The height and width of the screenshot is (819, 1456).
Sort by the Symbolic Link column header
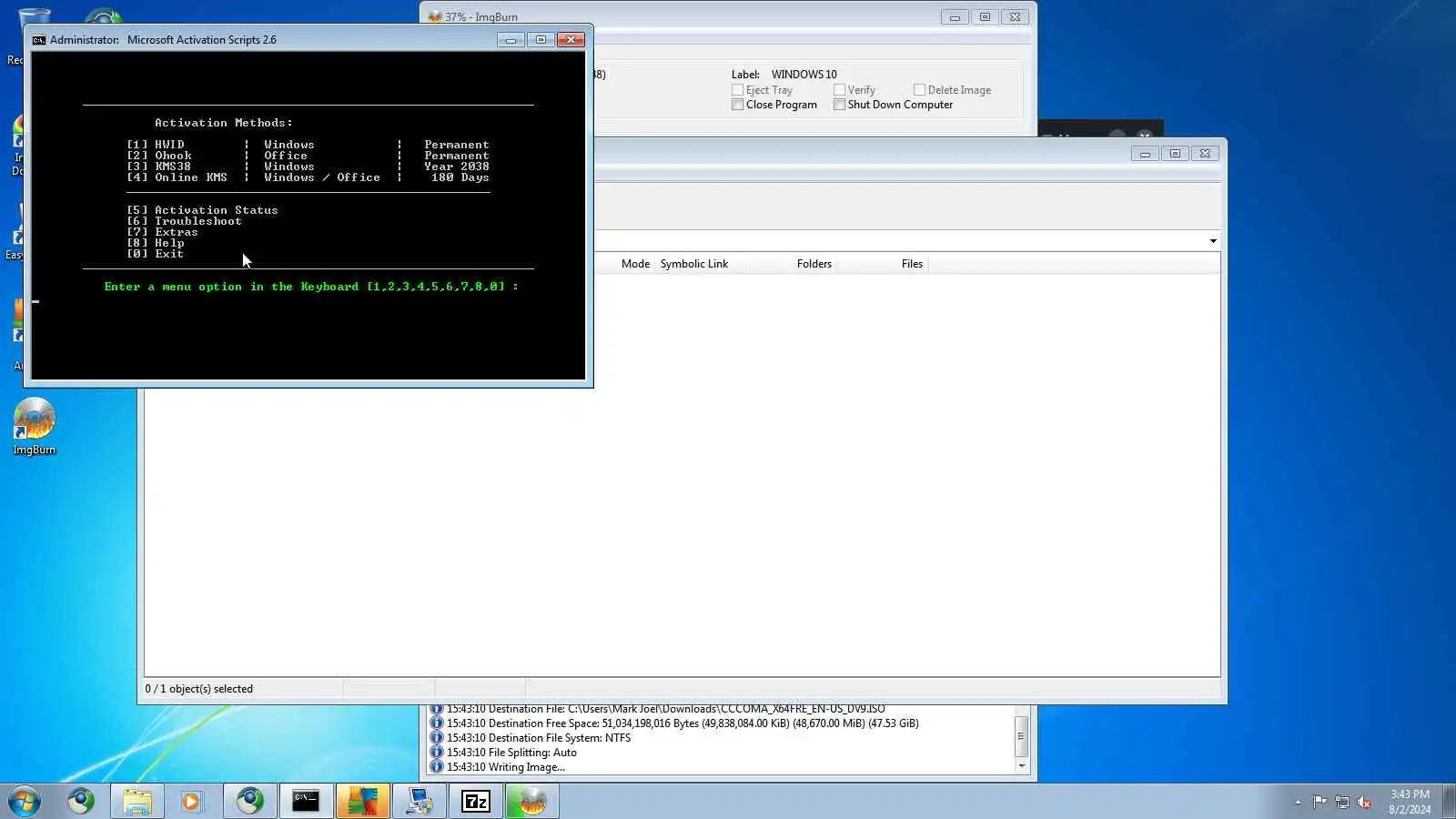[x=694, y=264]
